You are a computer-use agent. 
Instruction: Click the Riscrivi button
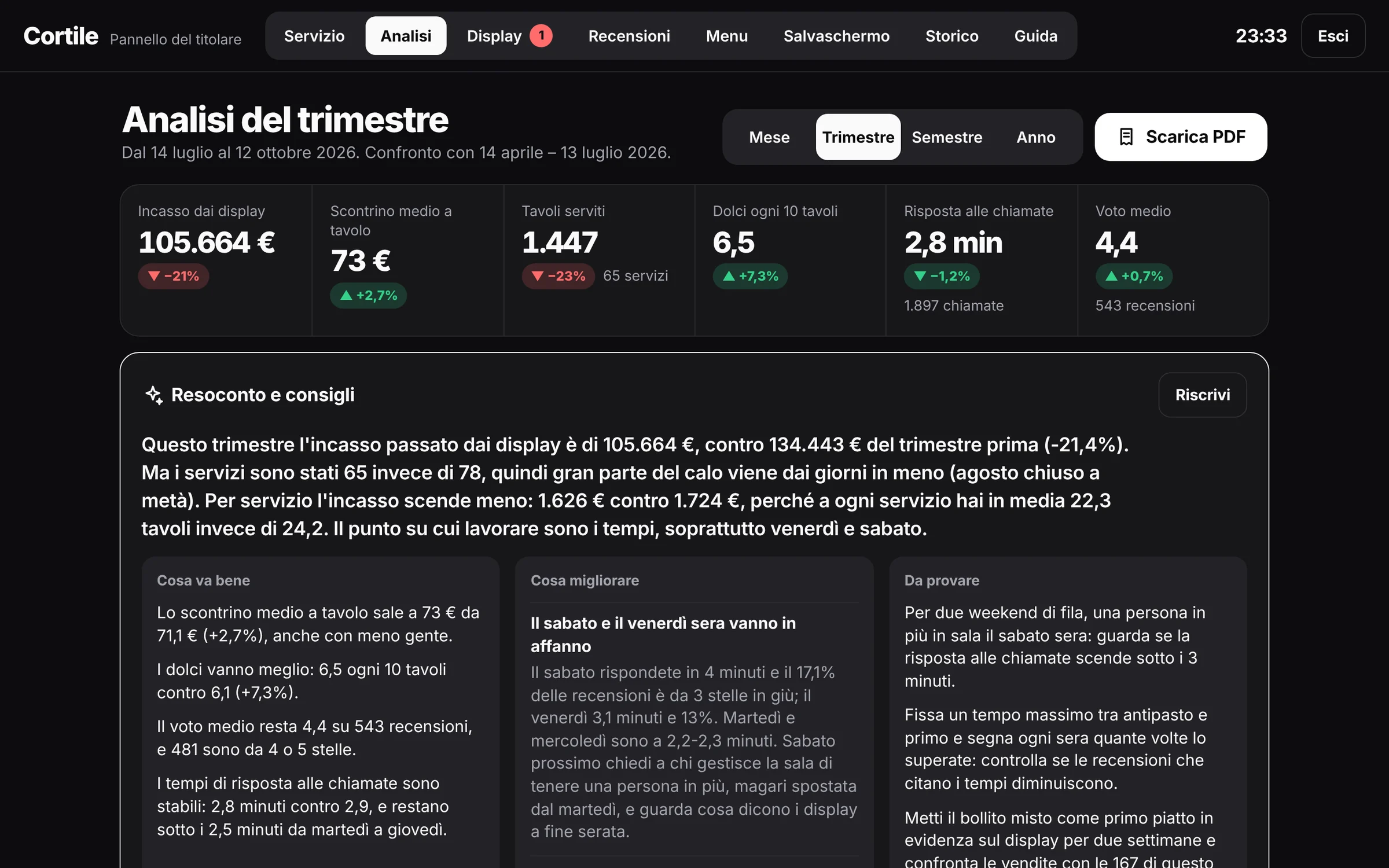tap(1203, 395)
